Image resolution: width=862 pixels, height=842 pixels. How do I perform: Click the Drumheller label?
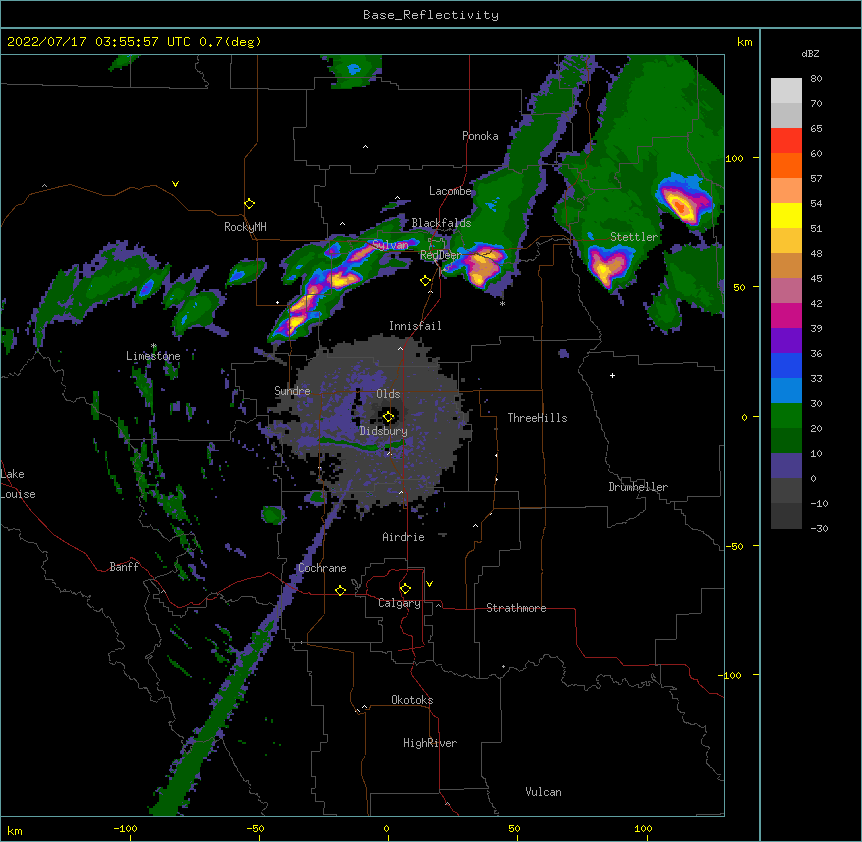[638, 487]
